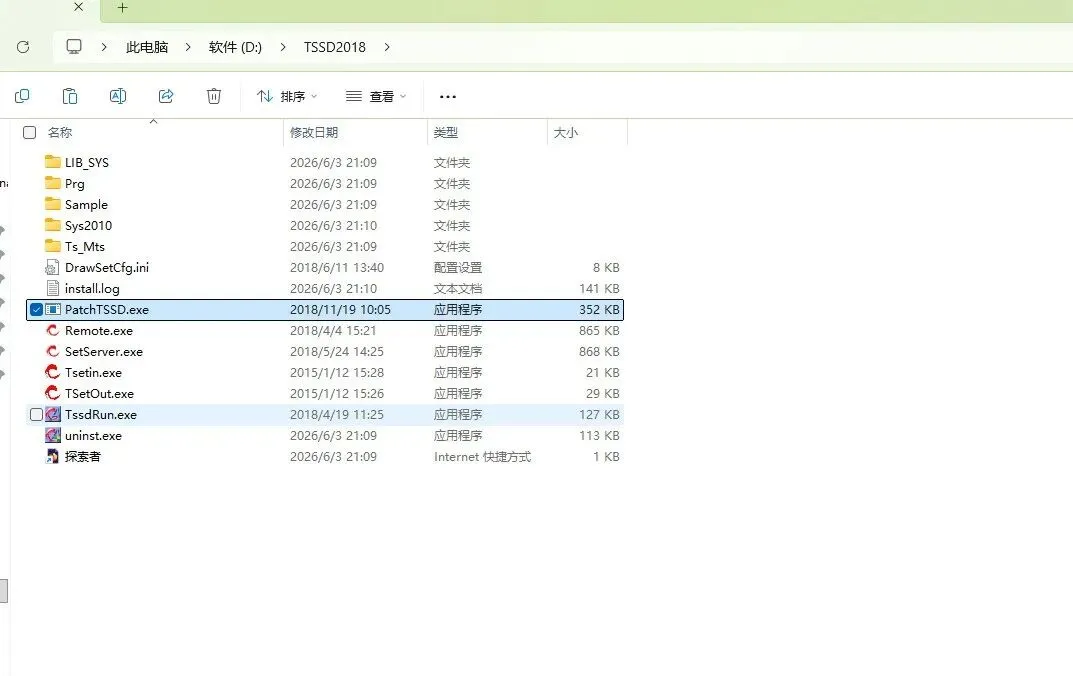Select the Prg folder name
The width and height of the screenshot is (1073, 676).
(x=75, y=184)
